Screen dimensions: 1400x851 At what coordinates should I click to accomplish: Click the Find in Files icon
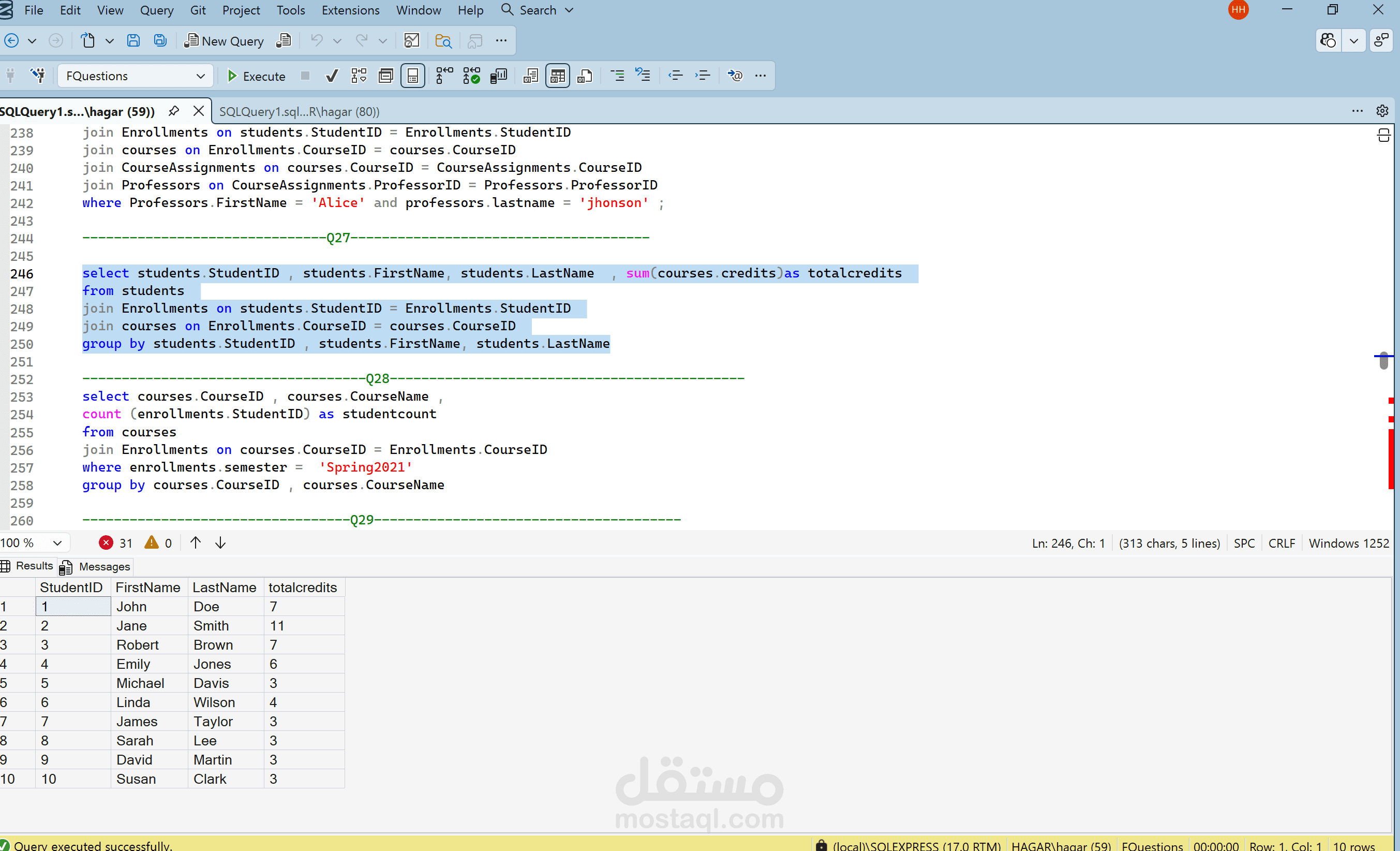(x=443, y=40)
